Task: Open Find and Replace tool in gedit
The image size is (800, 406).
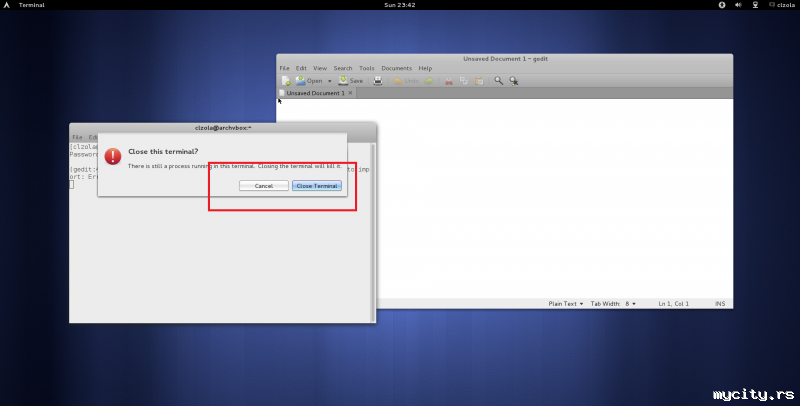Action: coord(514,81)
